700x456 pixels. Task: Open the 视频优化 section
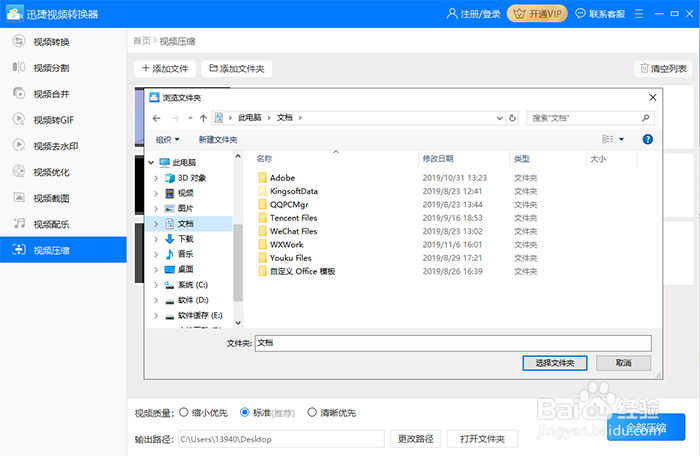tap(51, 172)
